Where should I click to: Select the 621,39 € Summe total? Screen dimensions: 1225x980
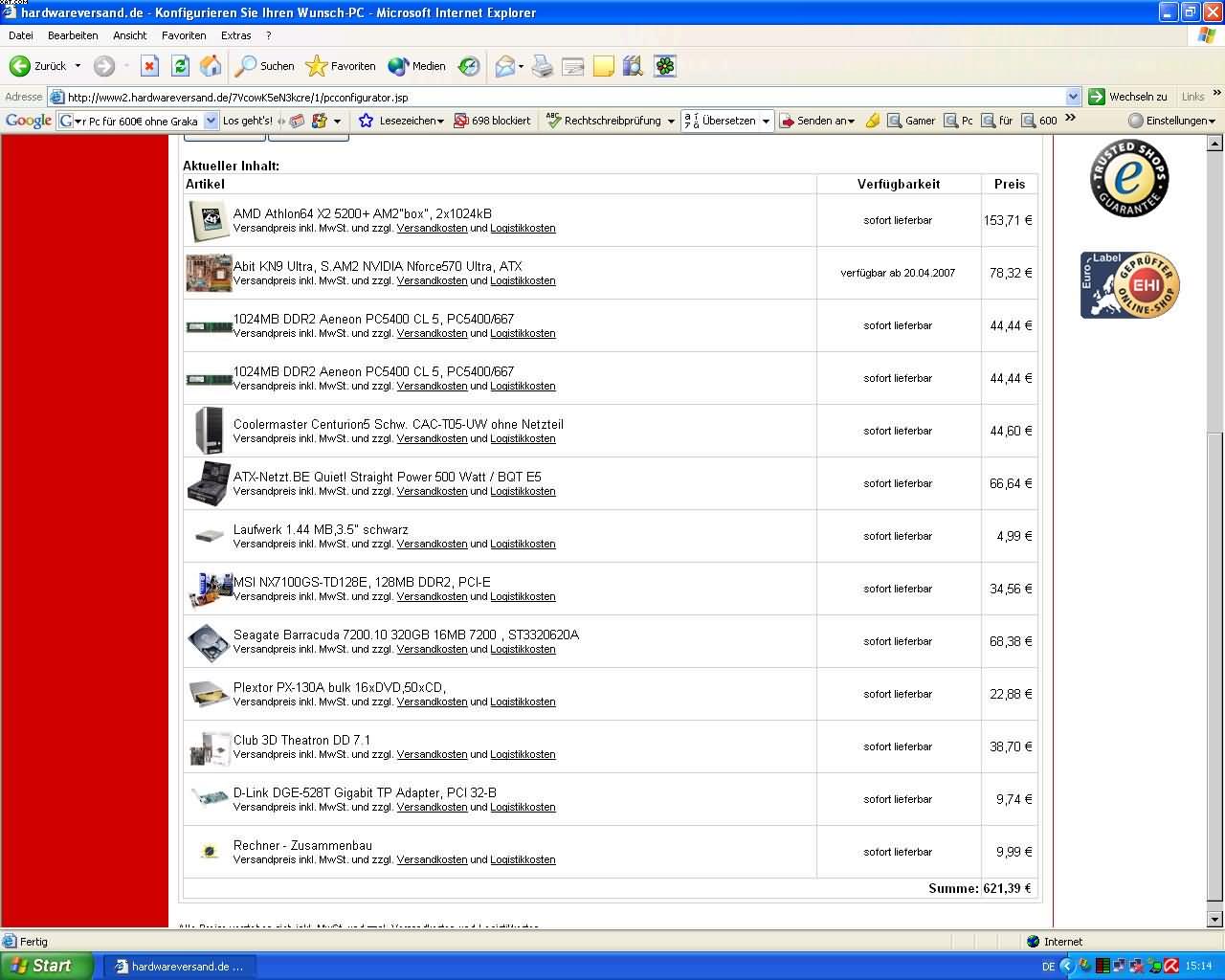1008,888
